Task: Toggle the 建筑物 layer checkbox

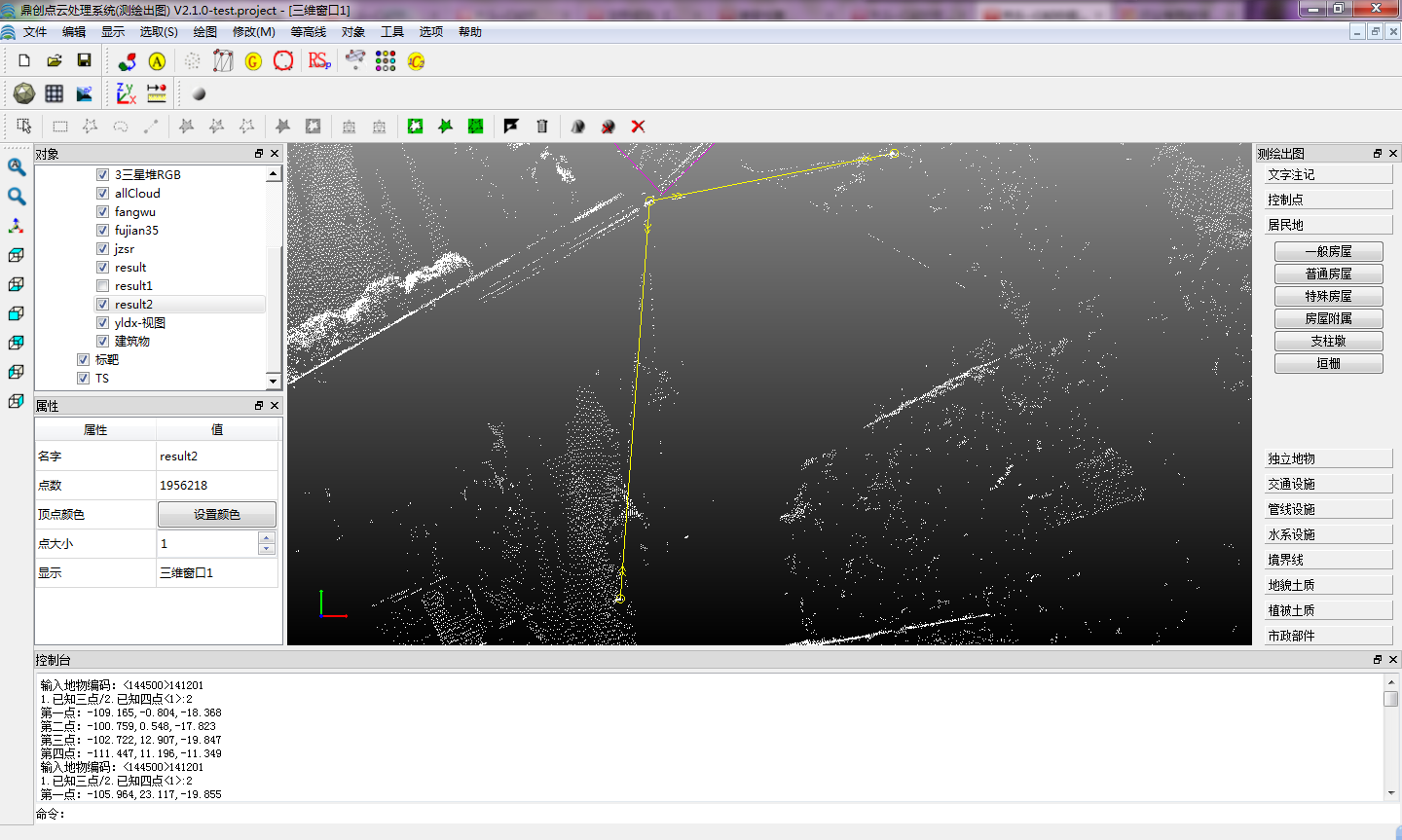Action: point(102,342)
